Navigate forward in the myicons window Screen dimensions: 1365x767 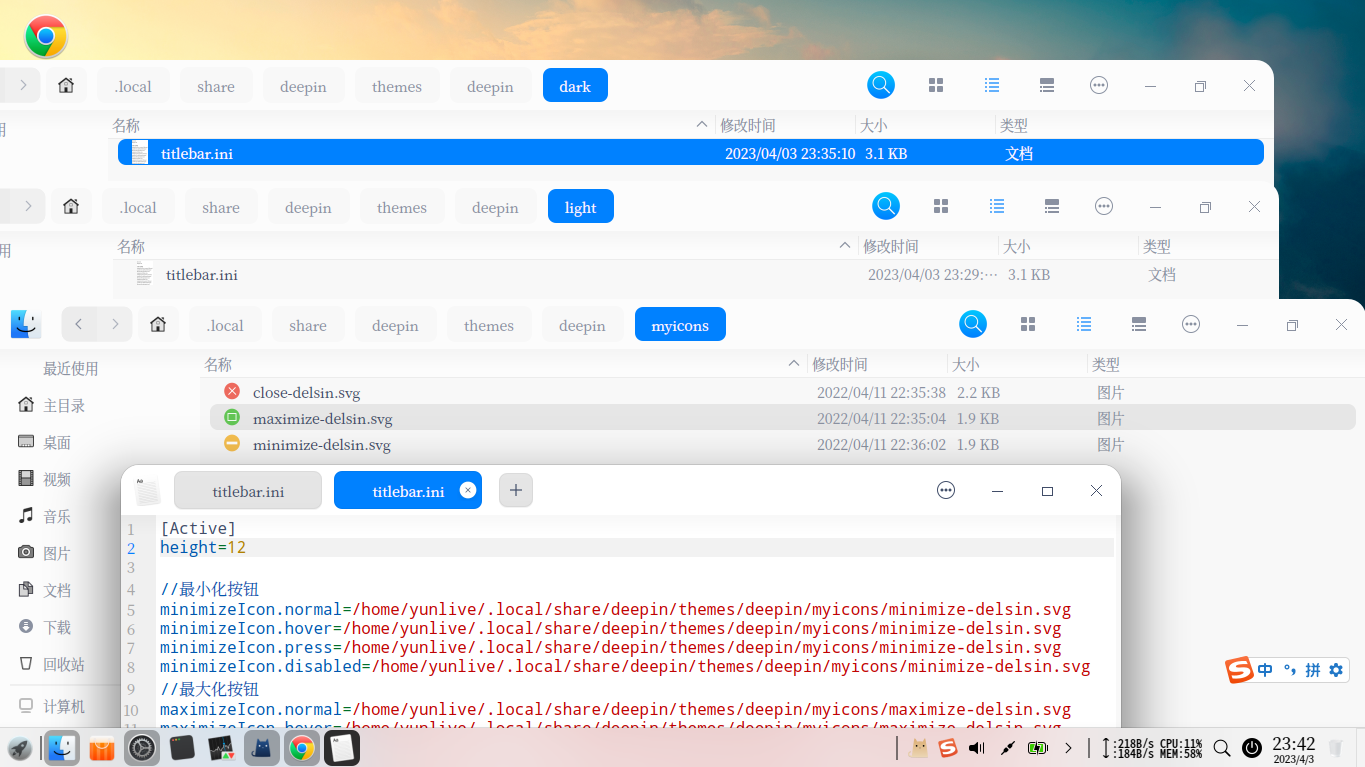click(x=116, y=325)
